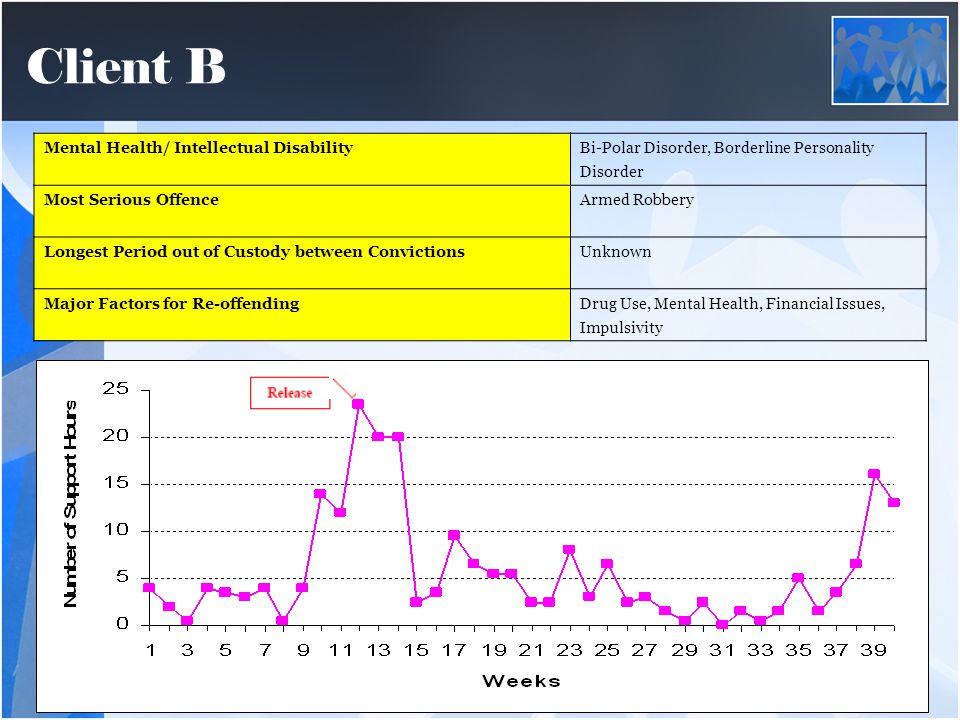Click the '20' y-axis label
Viewport: 960px width, 720px height.
pyautogui.click(x=116, y=436)
